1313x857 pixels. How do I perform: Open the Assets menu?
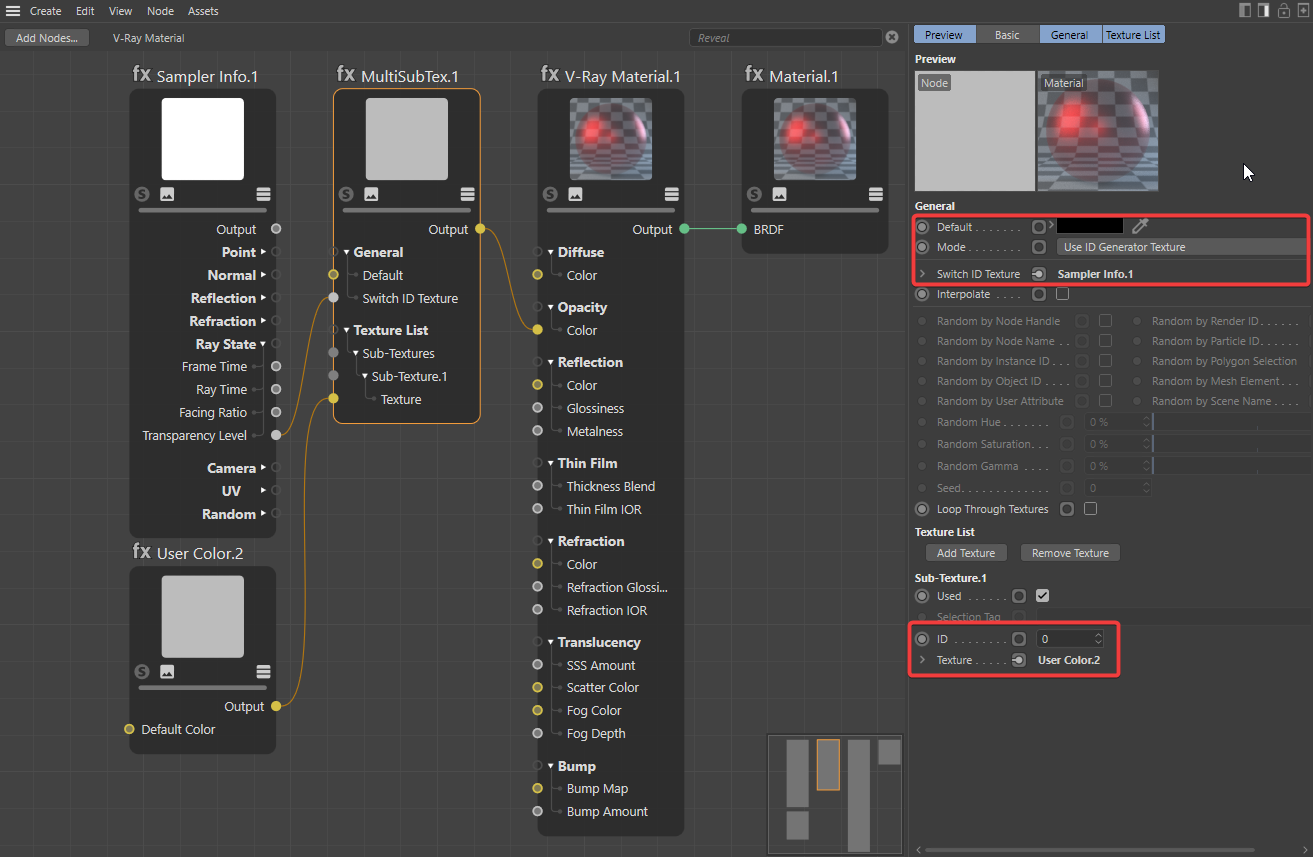[203, 11]
